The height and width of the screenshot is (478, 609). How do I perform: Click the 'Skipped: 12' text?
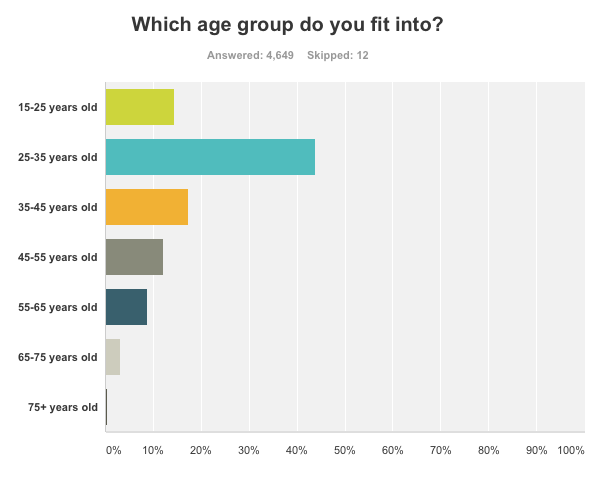point(343,55)
